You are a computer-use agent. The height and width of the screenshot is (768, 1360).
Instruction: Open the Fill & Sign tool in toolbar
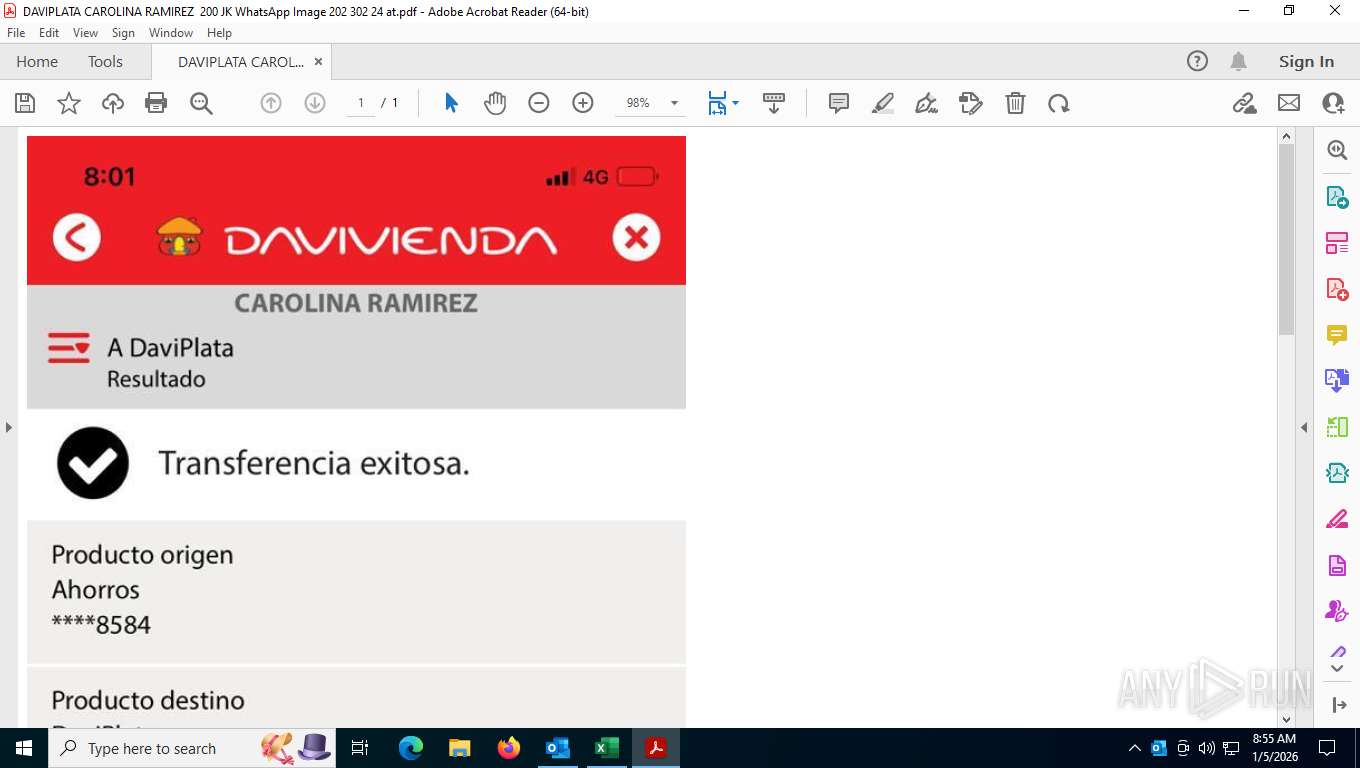coord(927,103)
